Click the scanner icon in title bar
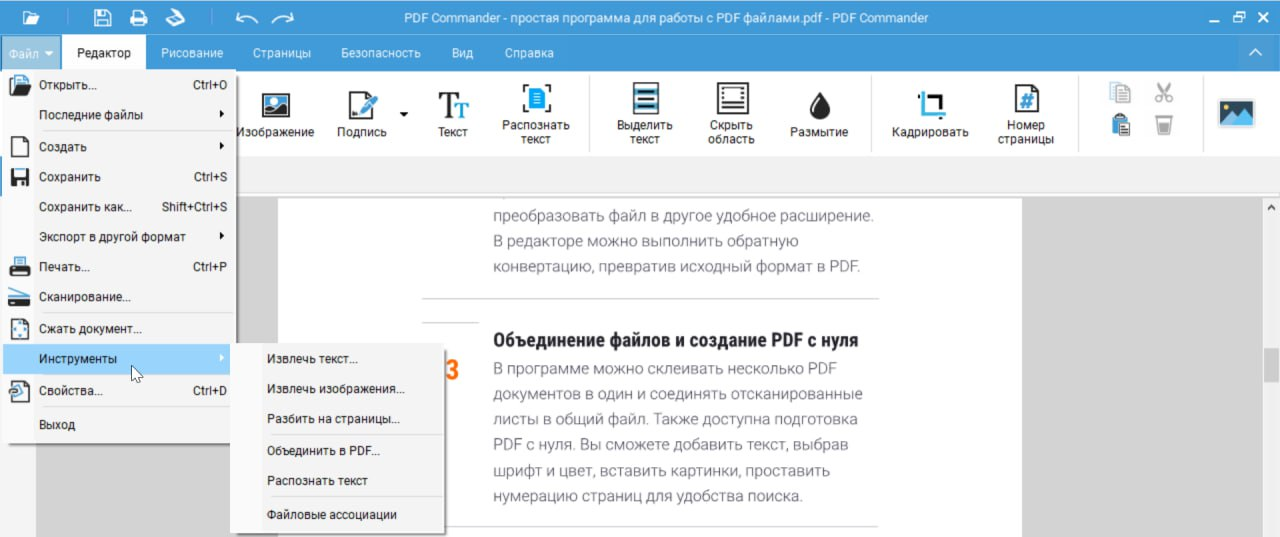Screen dimensions: 1280x537 pyautogui.click(x=175, y=17)
